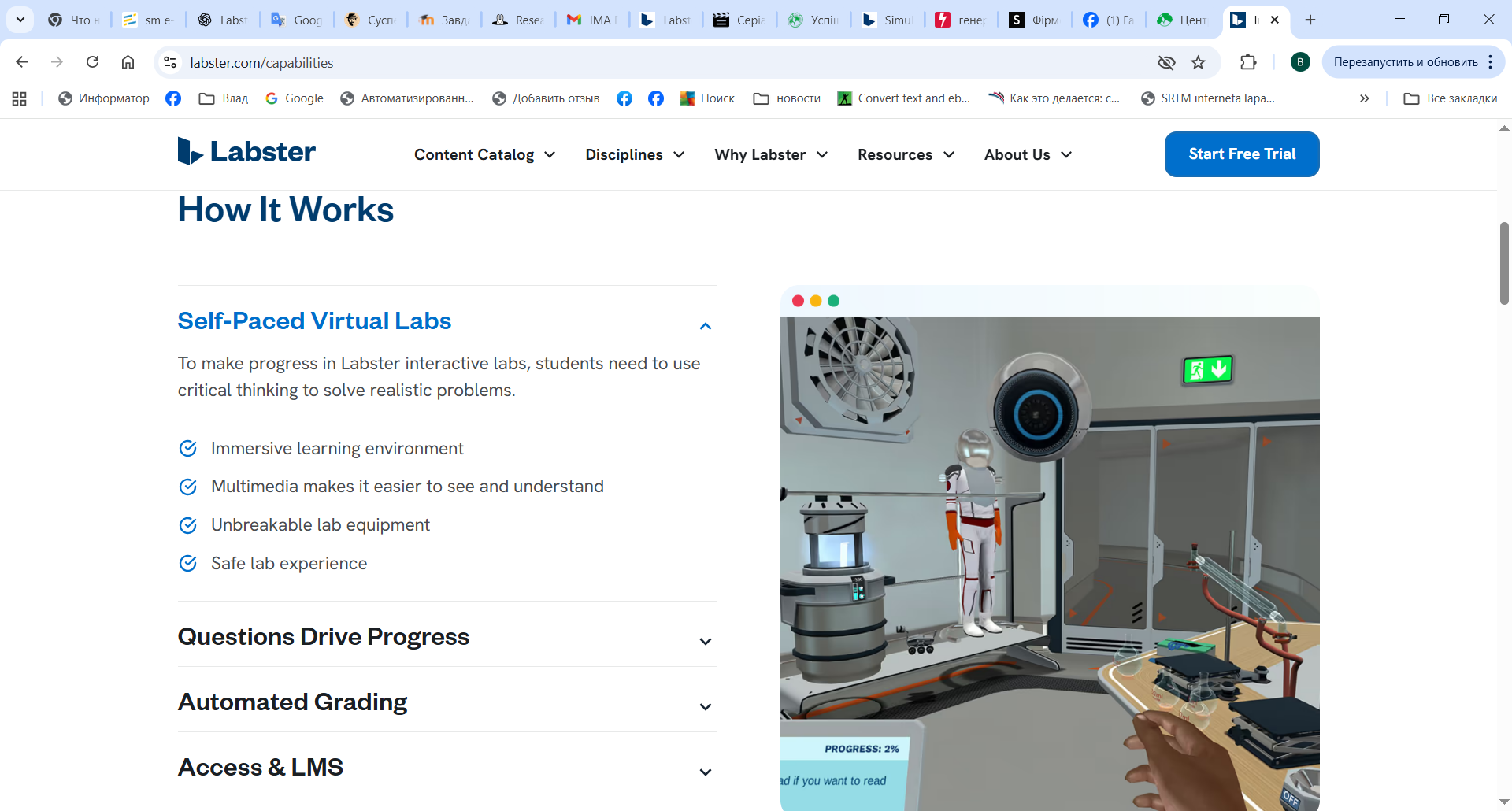This screenshot has height=811, width=1512.
Task: Click the page vertical scrollbar thumb
Action: point(1503,263)
